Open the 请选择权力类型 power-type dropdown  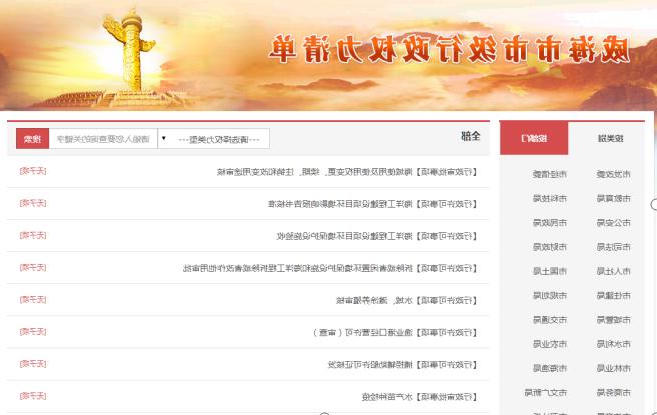coord(213,139)
